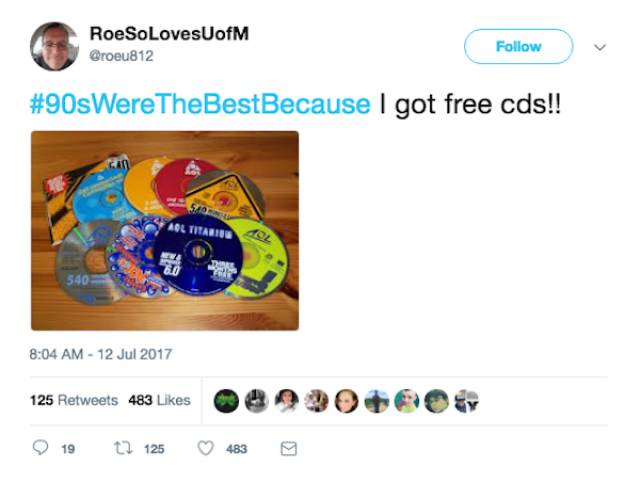640x481 pixels.
Task: Open RoeSoLovesUofM profile avatar
Action: coord(54,46)
